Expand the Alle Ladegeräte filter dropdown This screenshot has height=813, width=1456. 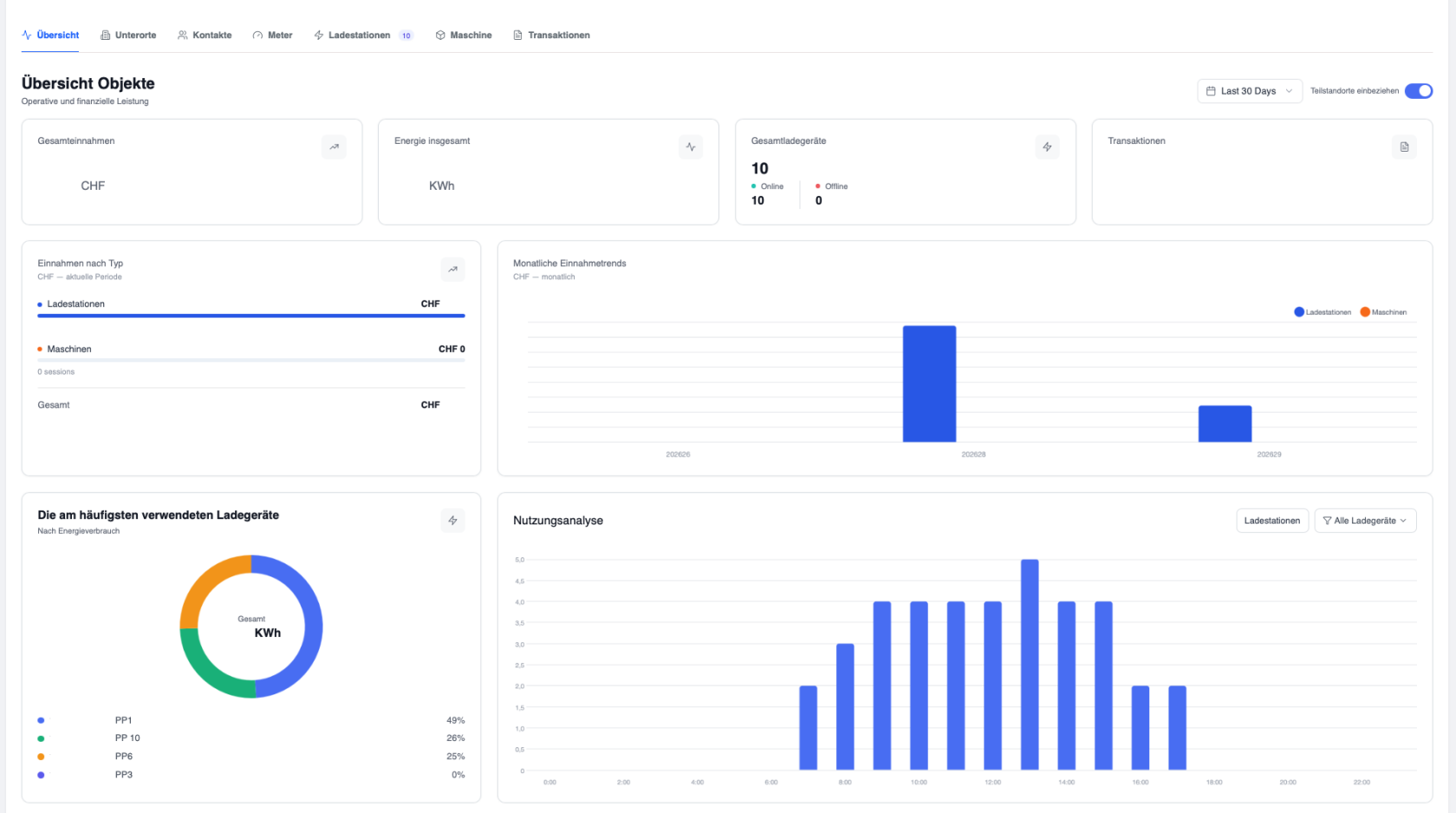tap(1365, 521)
